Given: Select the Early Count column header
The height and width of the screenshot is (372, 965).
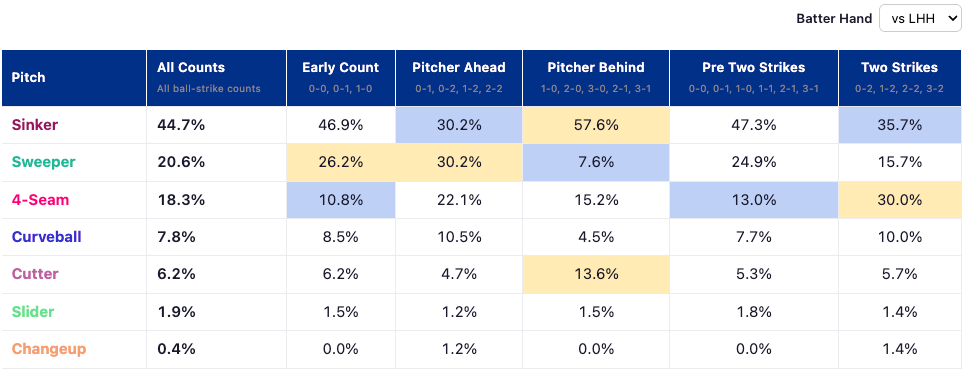Looking at the screenshot, I should pos(340,78).
